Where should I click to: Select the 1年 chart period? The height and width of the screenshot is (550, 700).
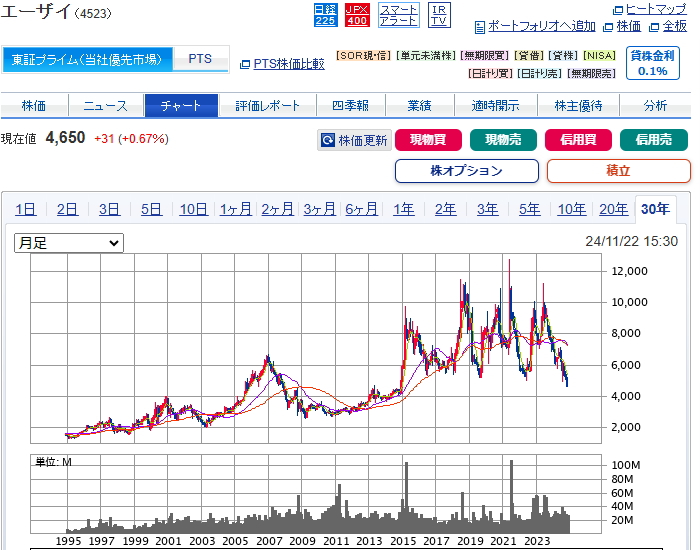click(404, 209)
